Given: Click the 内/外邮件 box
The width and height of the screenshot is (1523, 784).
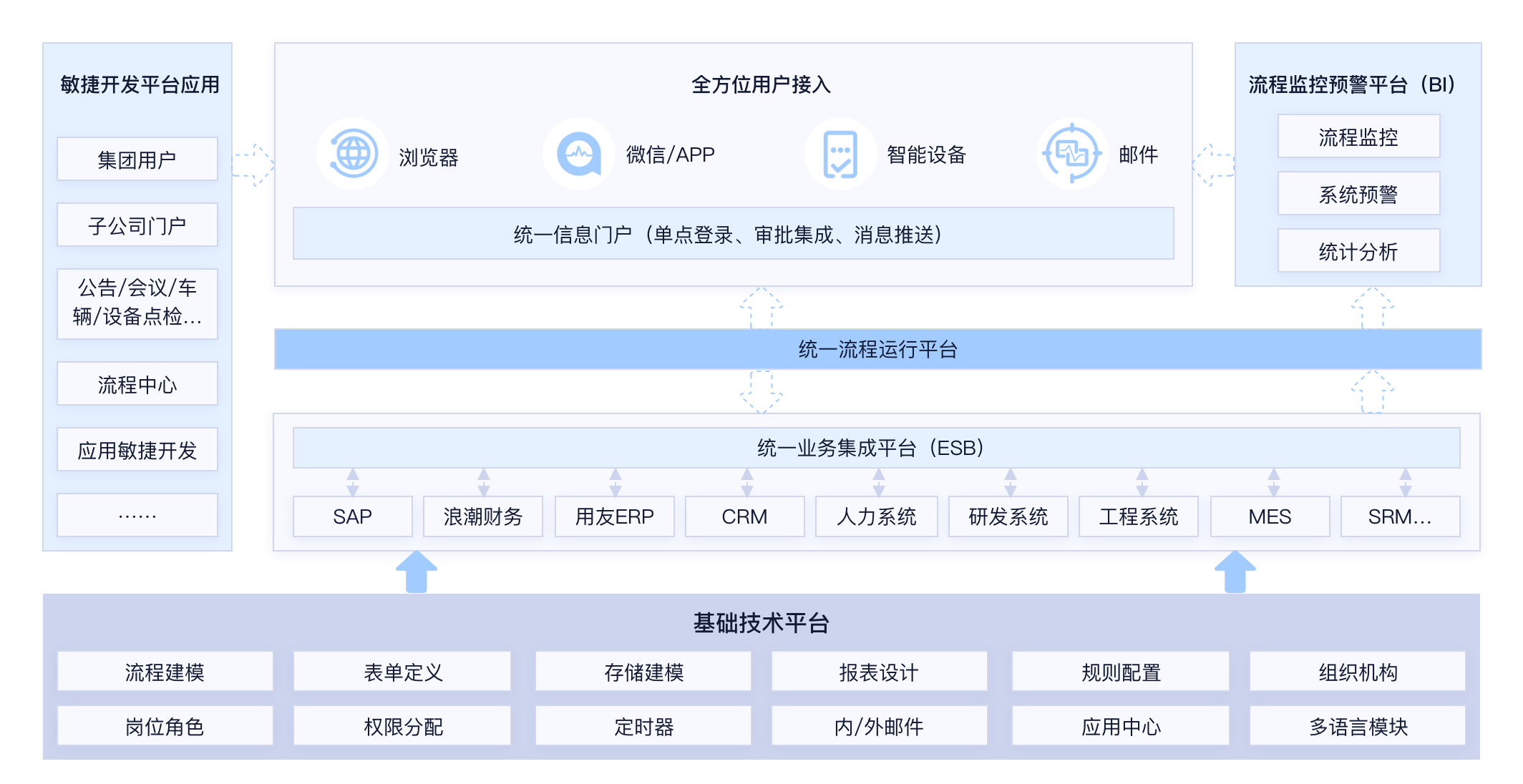Looking at the screenshot, I should coord(880,725).
